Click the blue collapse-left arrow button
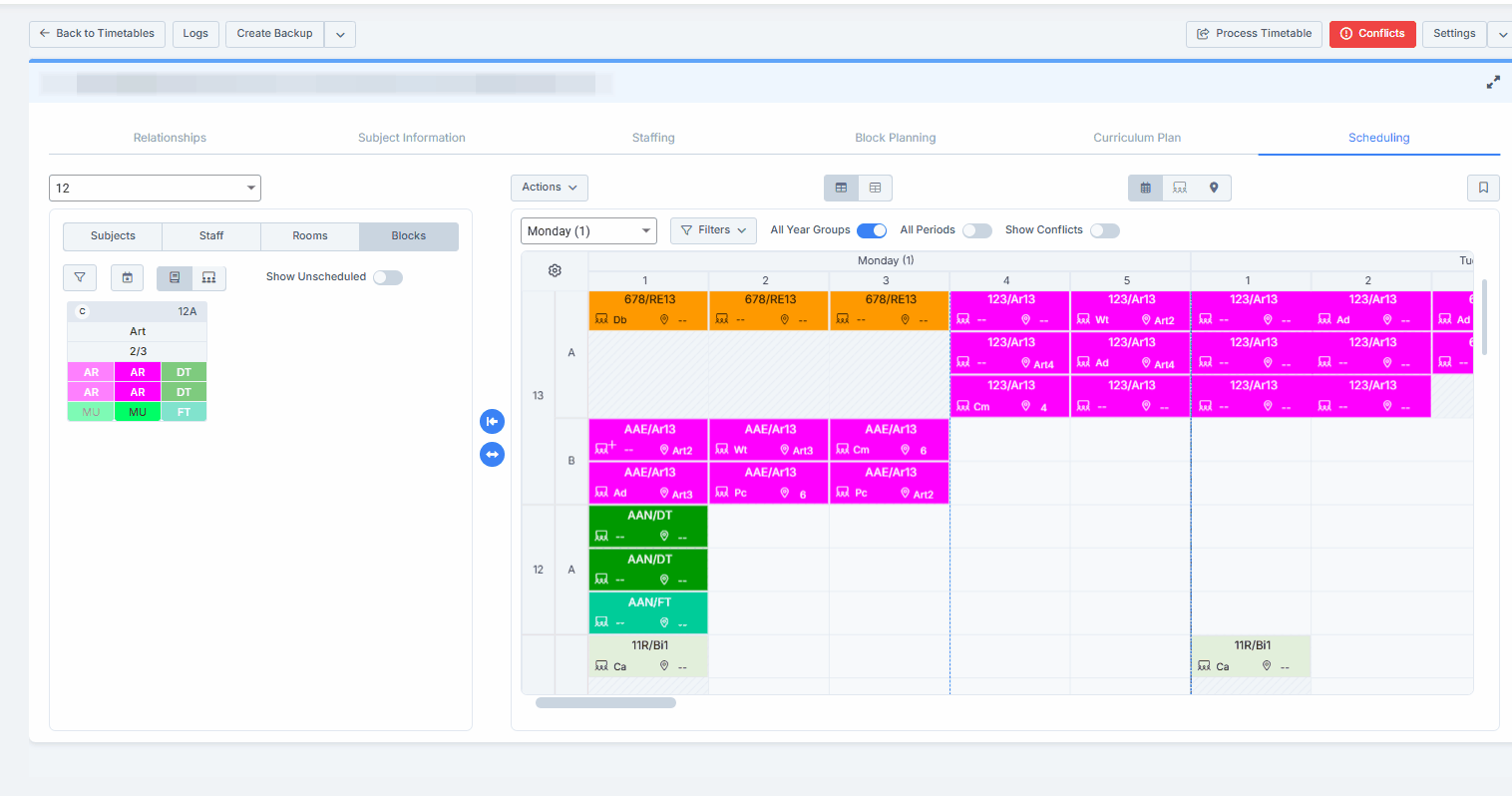Viewport: 1512px width, 796px height. click(492, 421)
